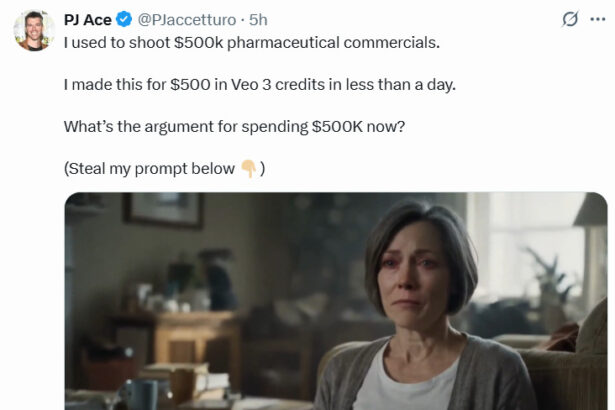Click the PJ Ace display name
The image size is (615, 410).
pyautogui.click(x=88, y=20)
